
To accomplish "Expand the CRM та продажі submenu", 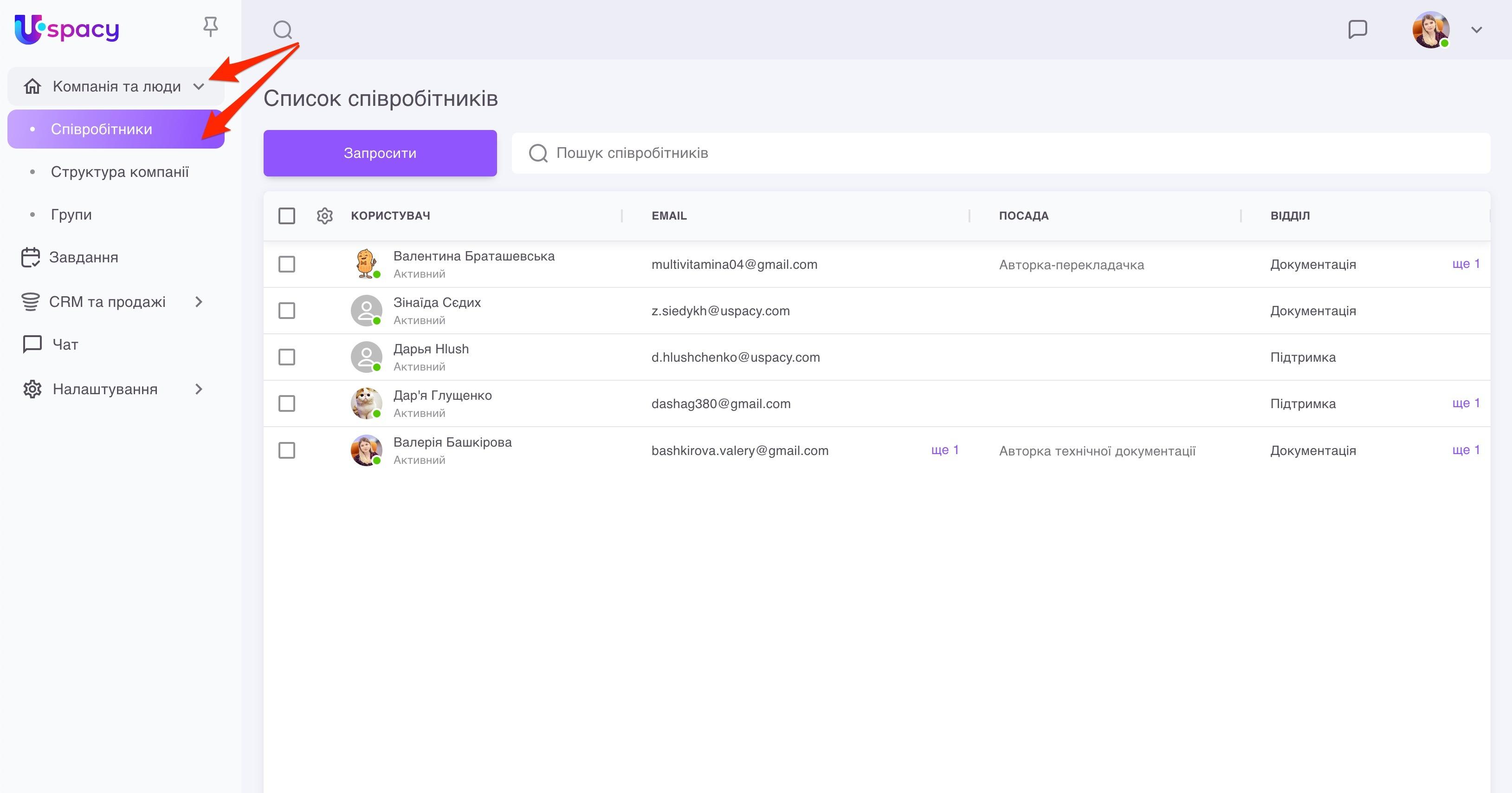I will [198, 302].
